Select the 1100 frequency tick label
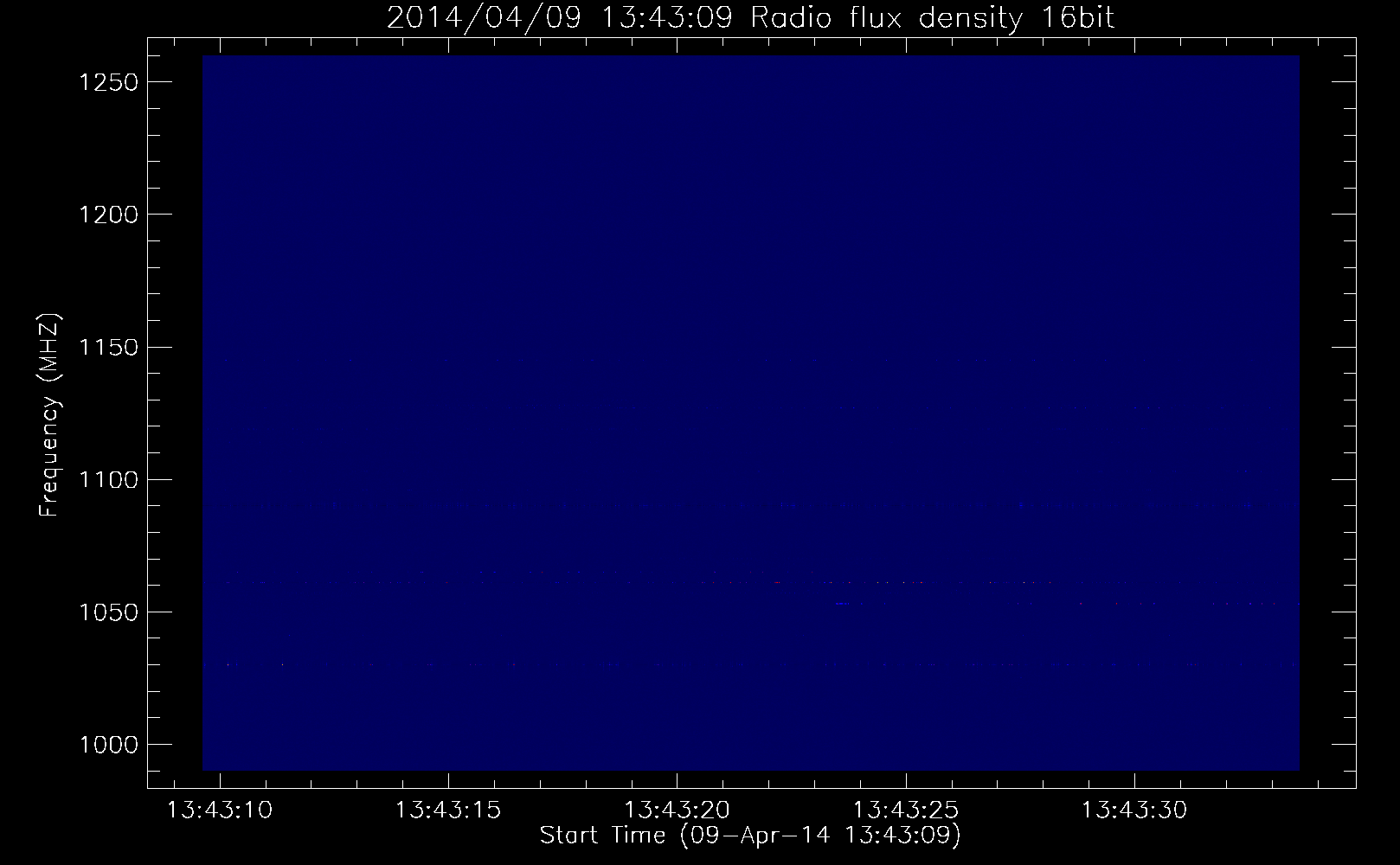 [x=109, y=479]
